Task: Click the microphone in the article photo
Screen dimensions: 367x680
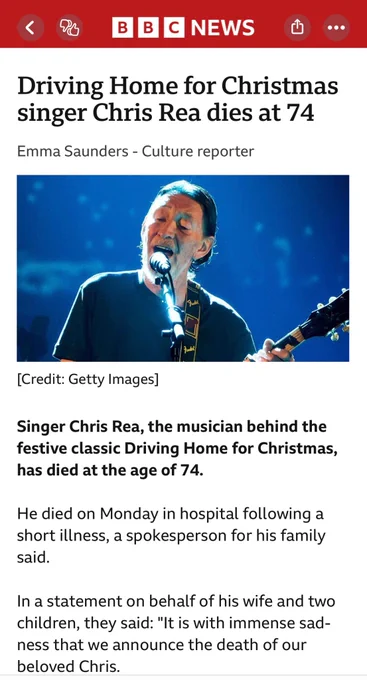Action: 160,262
